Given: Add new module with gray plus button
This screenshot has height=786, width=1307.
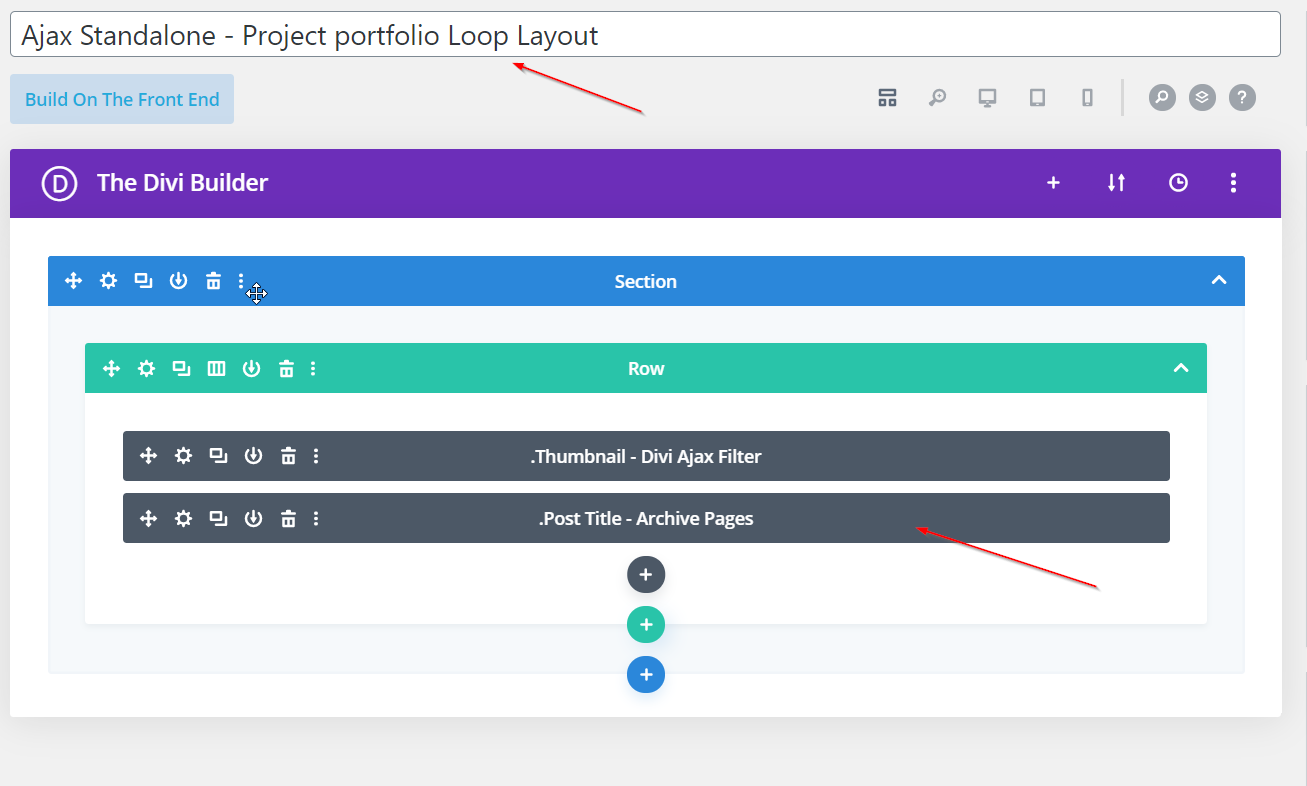Looking at the screenshot, I should click(646, 575).
